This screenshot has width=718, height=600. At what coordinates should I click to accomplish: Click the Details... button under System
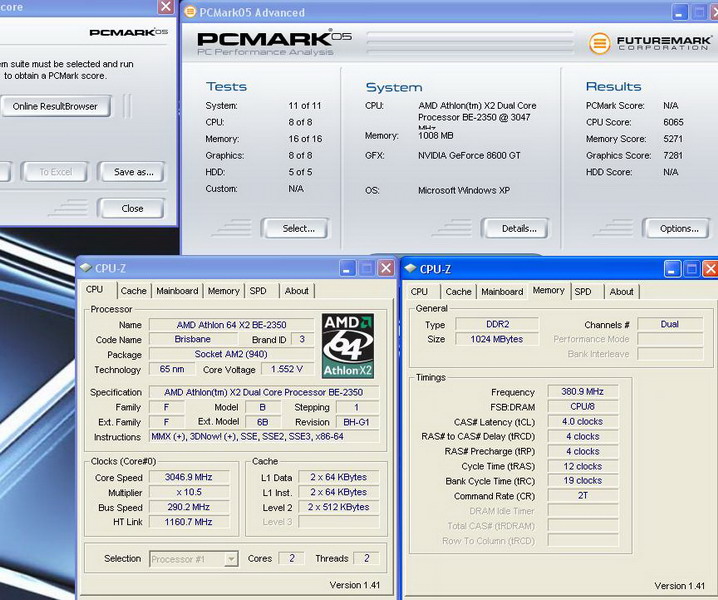[515, 228]
